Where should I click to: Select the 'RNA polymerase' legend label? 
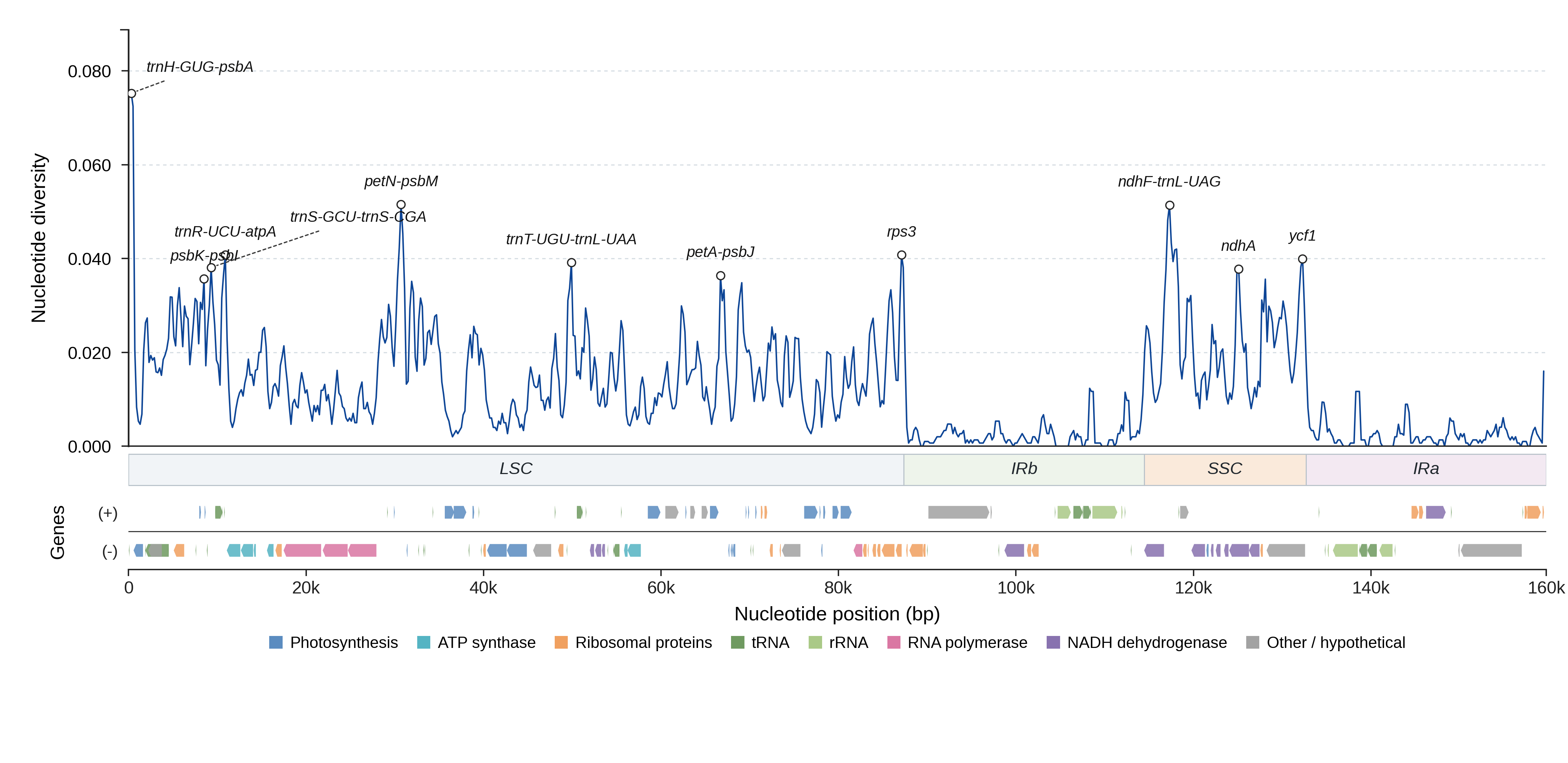pyautogui.click(x=967, y=642)
